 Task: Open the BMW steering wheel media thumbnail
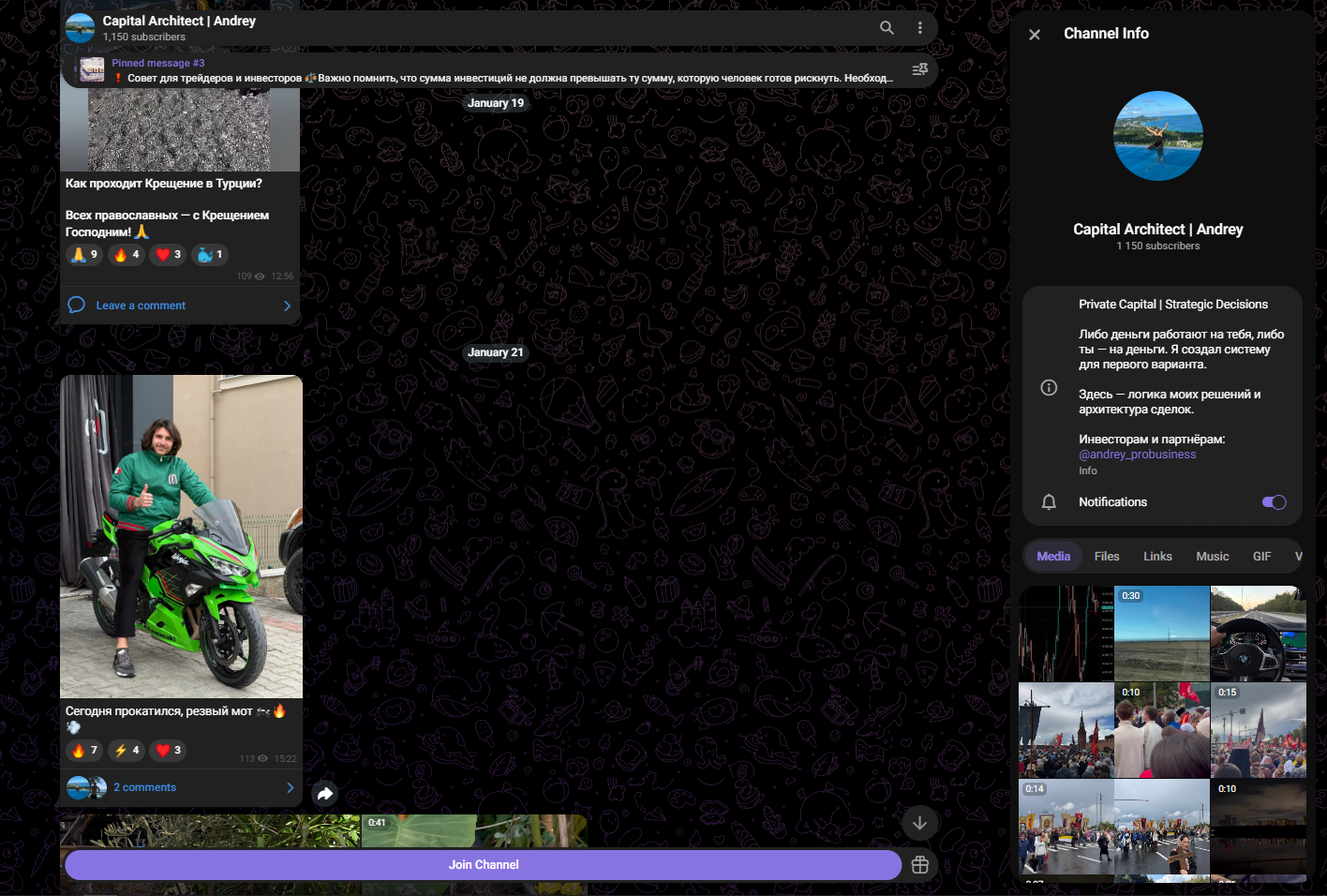(1258, 634)
